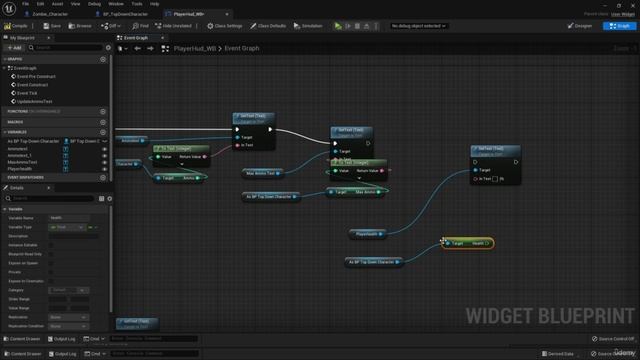Screen dimensions: 640x360
Task: Toggle visibility eye for Ammotext_1 variable
Action: pos(105,156)
